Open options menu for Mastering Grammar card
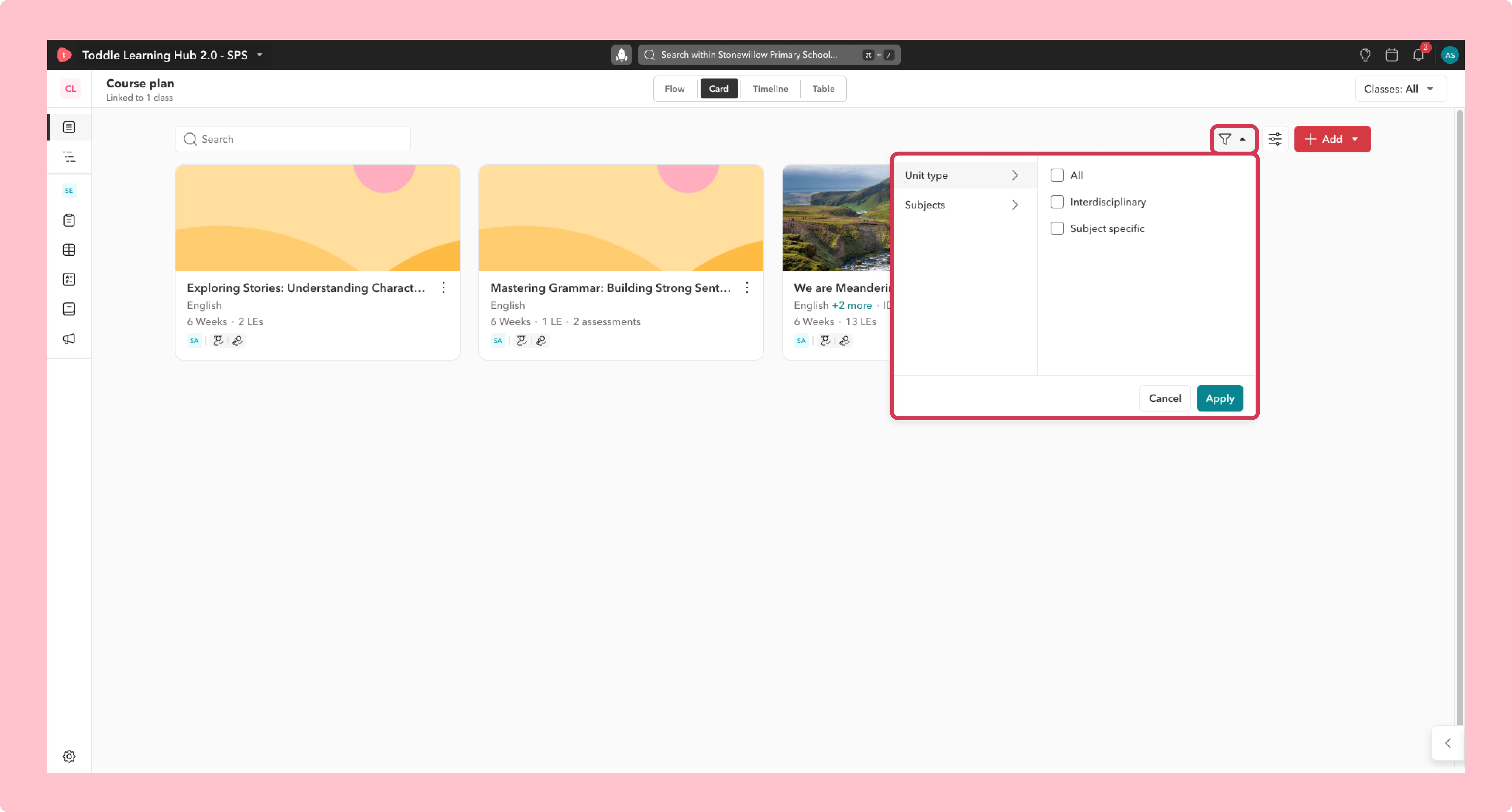1512x812 pixels. pyautogui.click(x=747, y=287)
